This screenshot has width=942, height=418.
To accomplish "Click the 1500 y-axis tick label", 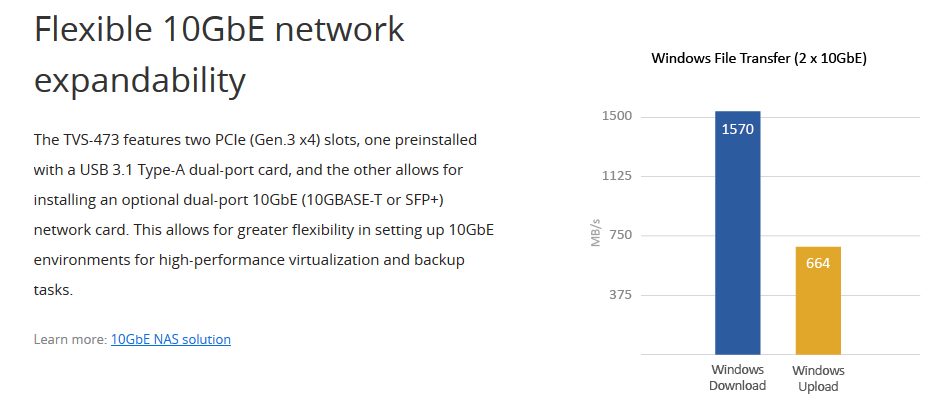I will point(617,117).
